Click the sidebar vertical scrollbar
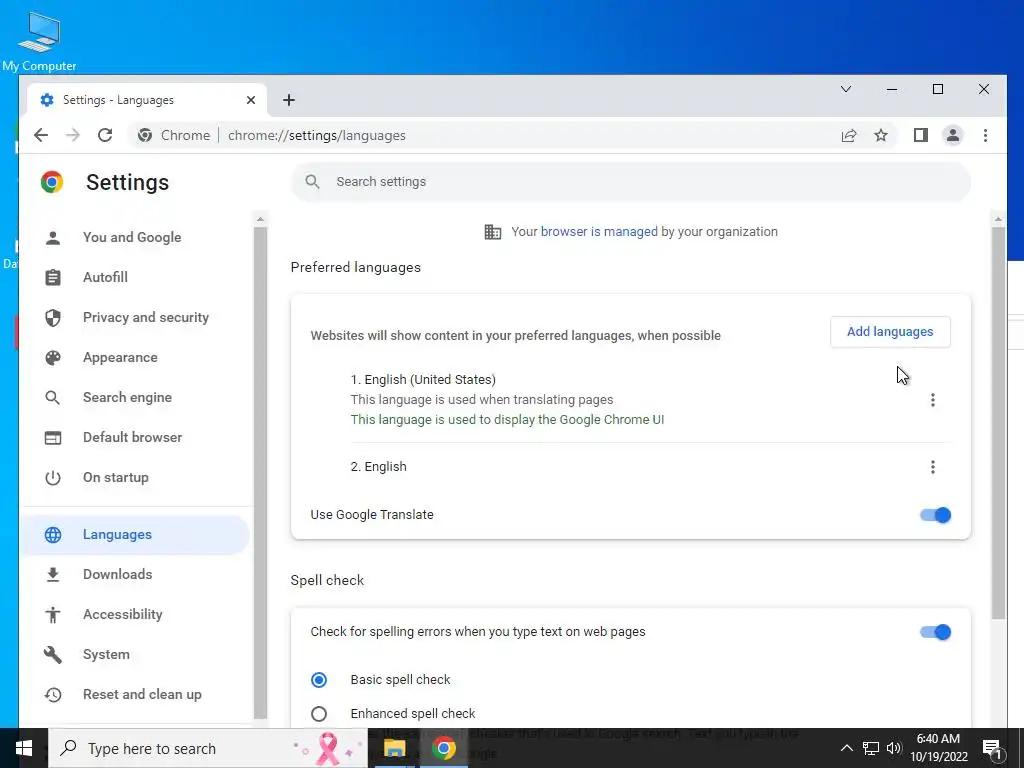Image resolution: width=1024 pixels, height=768 pixels. point(260,473)
